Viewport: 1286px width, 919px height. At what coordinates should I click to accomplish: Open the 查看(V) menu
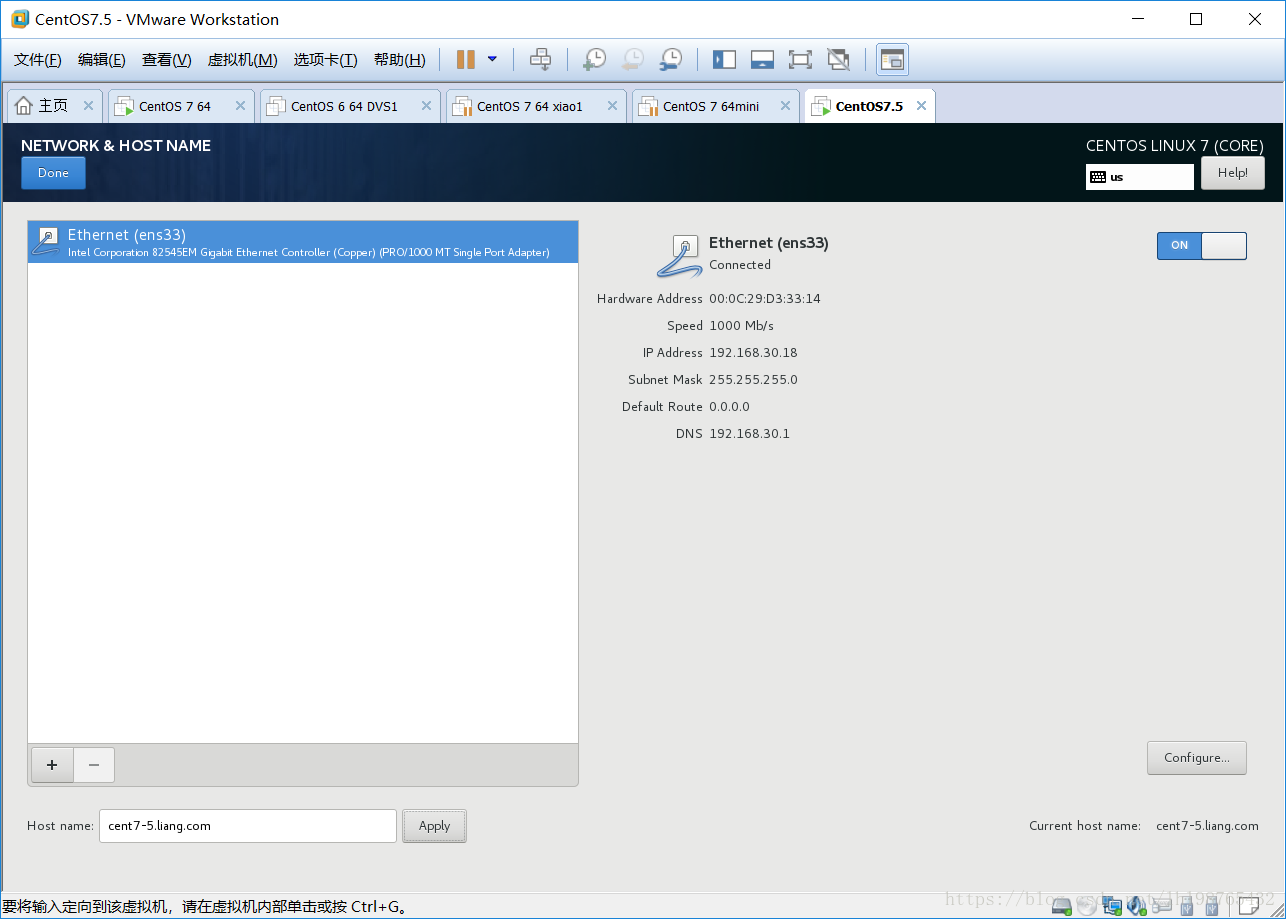tap(167, 60)
